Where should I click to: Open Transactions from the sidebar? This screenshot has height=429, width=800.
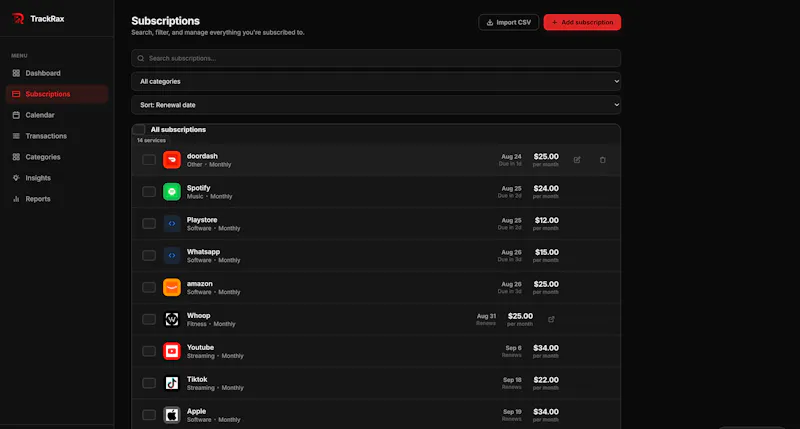click(x=57, y=136)
